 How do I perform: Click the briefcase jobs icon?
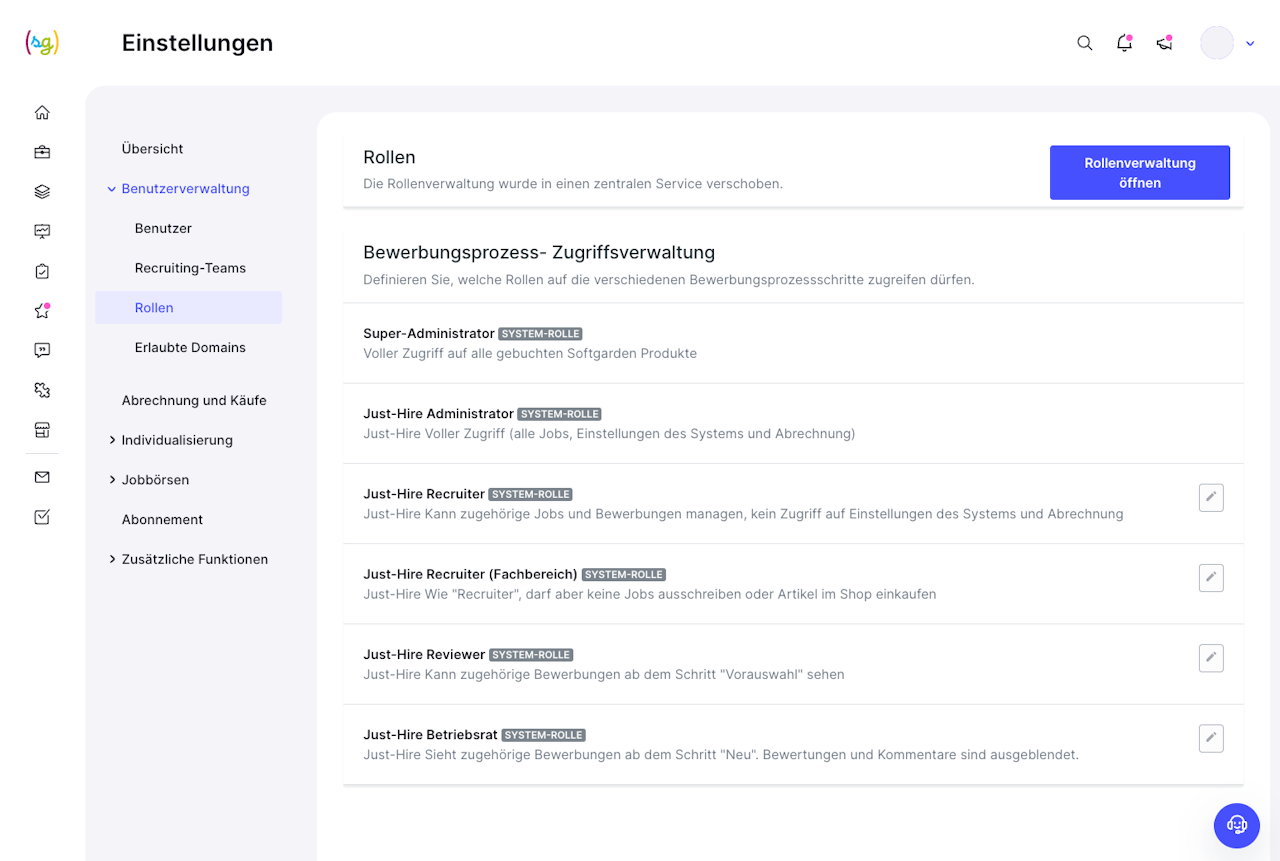(x=42, y=152)
